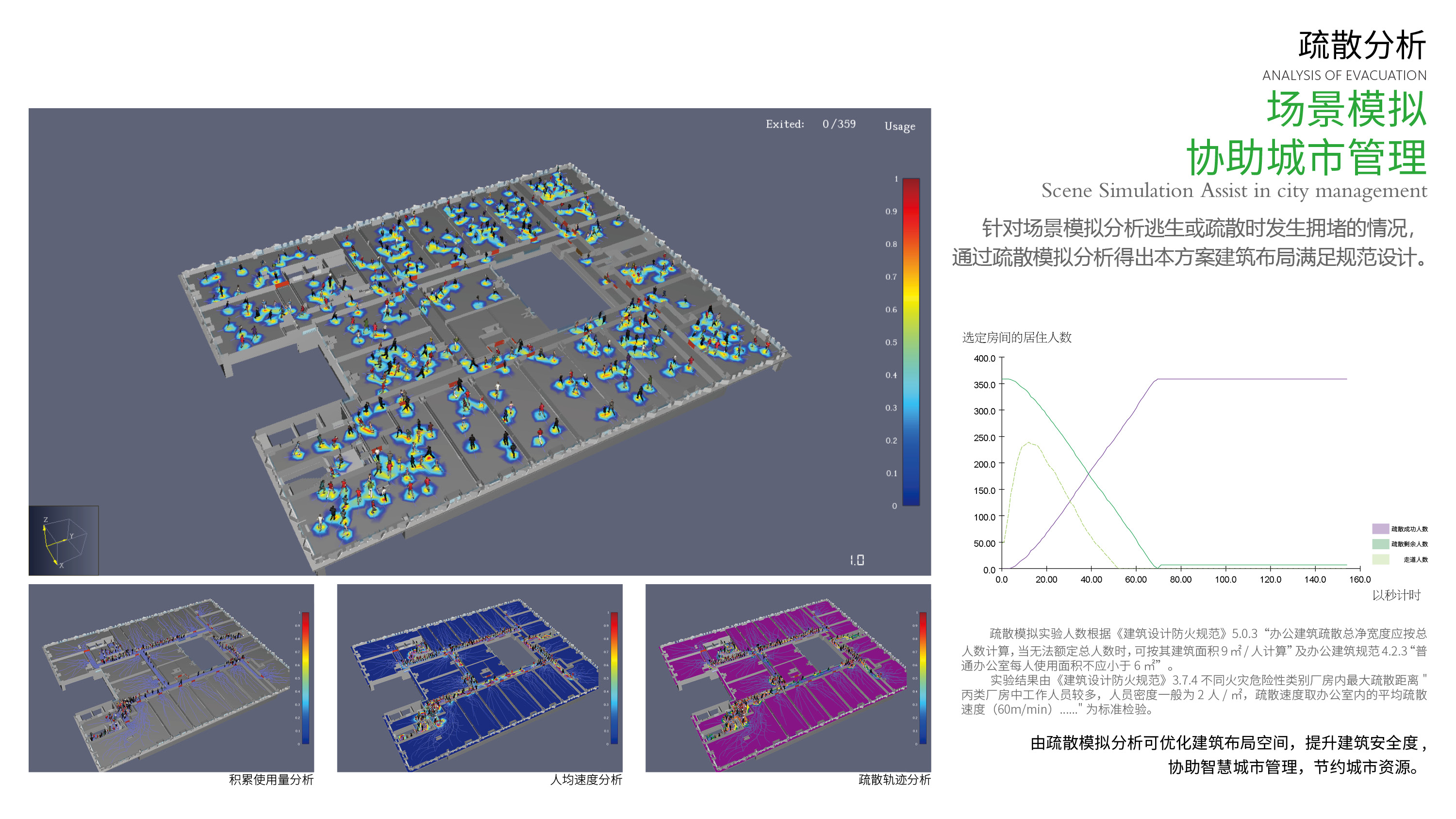The width and height of the screenshot is (1456, 819).
Task: Click 'ANALYSIS OF EVACUATION' subtitle
Action: coord(1344,75)
